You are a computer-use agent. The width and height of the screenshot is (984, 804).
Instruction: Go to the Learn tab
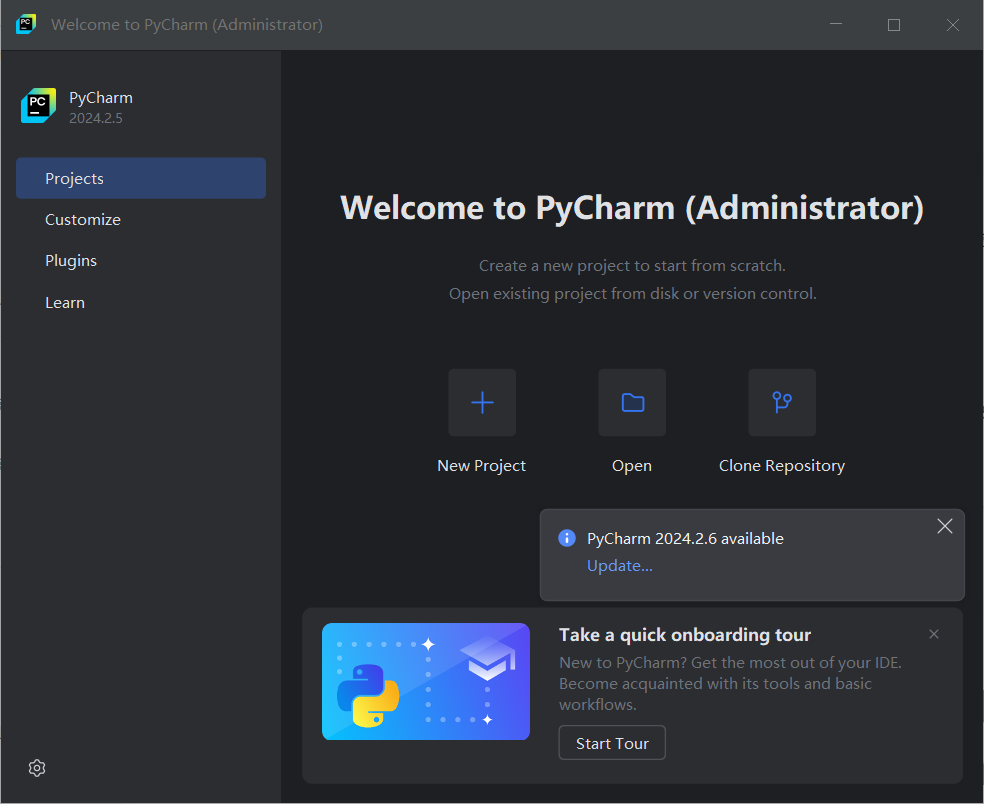tap(141, 303)
